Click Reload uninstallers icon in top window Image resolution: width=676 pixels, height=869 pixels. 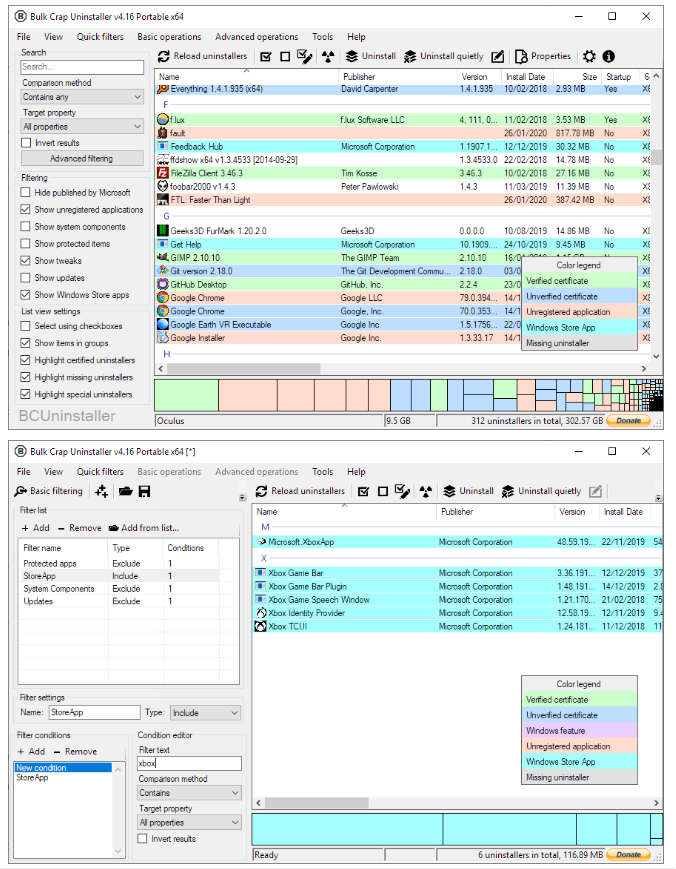pyautogui.click(x=163, y=56)
